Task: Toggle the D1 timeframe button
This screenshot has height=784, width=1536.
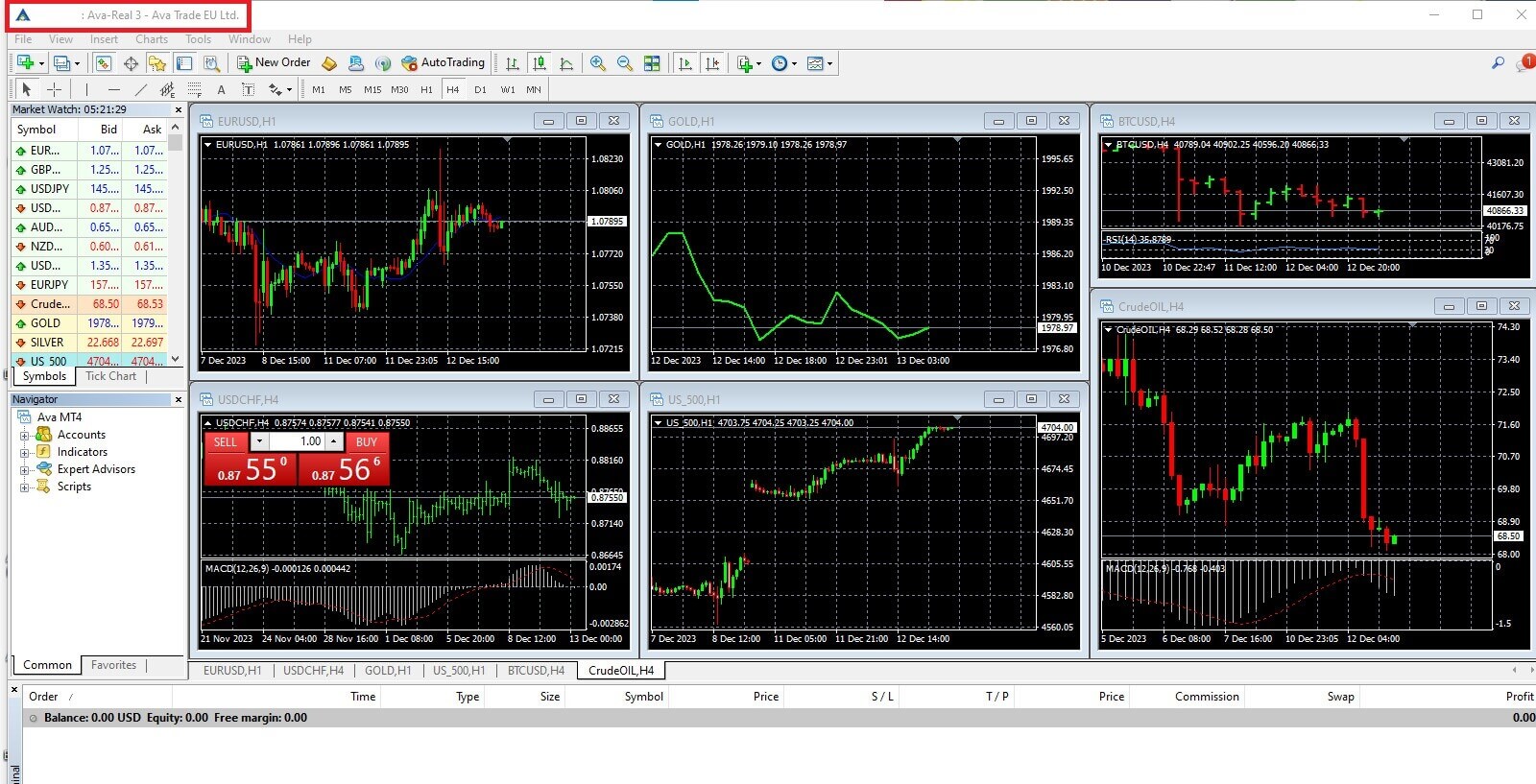Action: click(x=480, y=90)
